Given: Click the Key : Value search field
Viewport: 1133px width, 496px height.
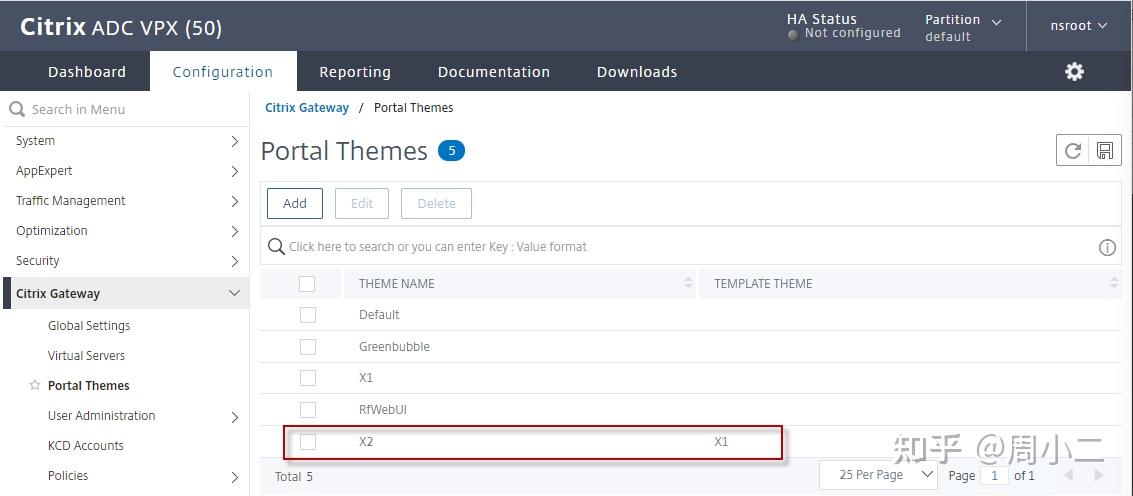Looking at the screenshot, I should (691, 247).
